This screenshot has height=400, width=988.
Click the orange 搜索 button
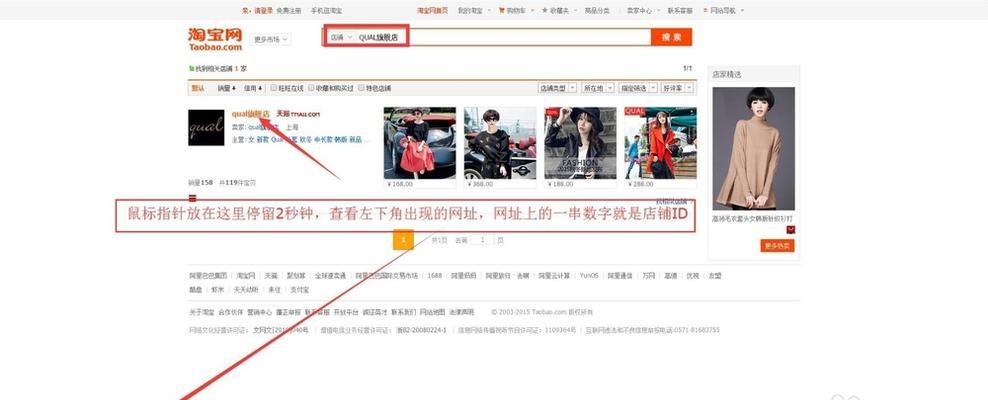(671, 37)
